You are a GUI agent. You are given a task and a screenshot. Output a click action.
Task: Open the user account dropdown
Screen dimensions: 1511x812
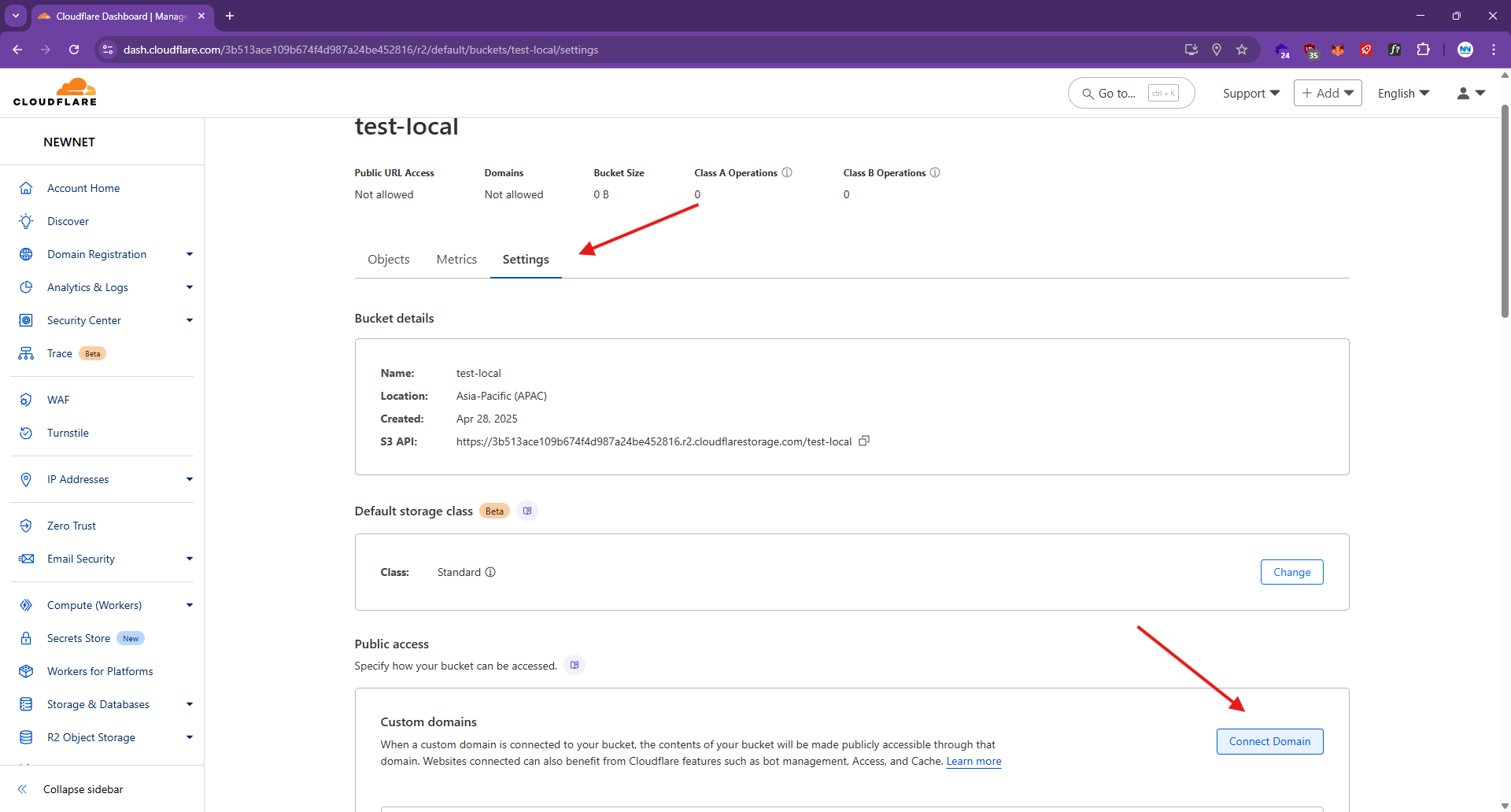(1471, 93)
